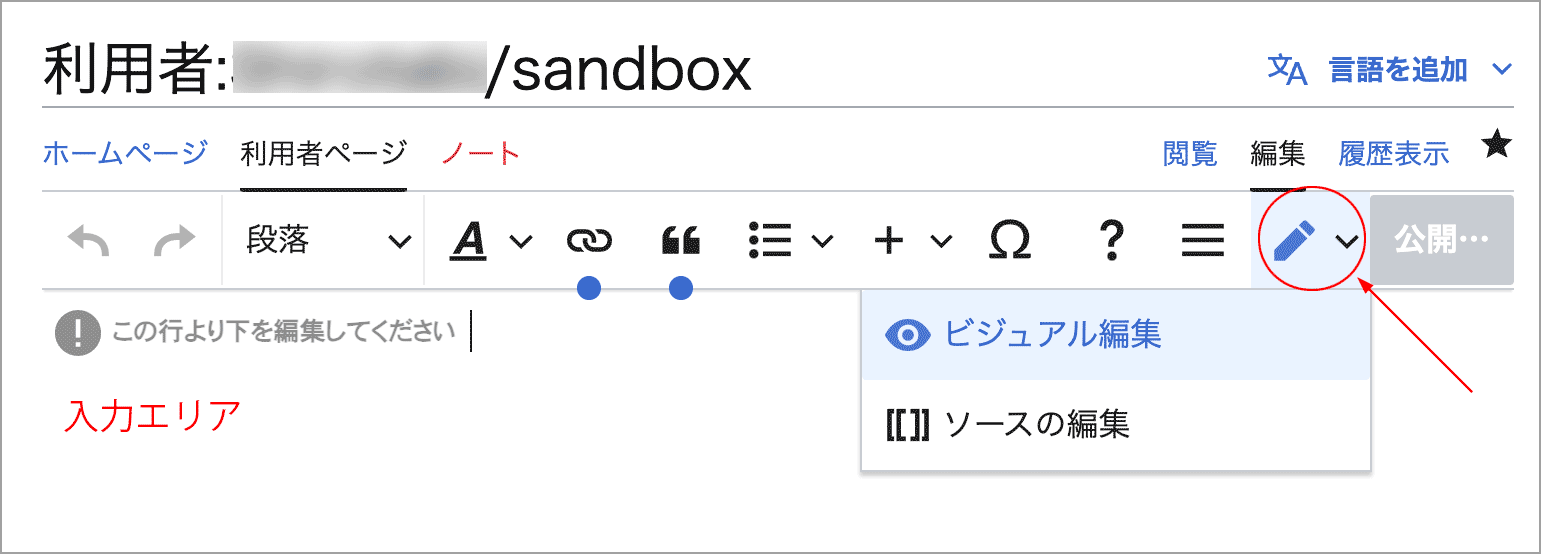The width and height of the screenshot is (1541, 554).
Task: Add a citation with quote icon
Action: coord(681,241)
